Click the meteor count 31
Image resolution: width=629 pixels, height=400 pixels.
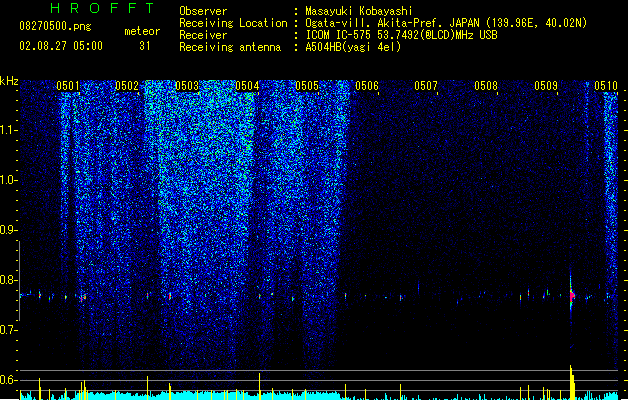pos(145,46)
